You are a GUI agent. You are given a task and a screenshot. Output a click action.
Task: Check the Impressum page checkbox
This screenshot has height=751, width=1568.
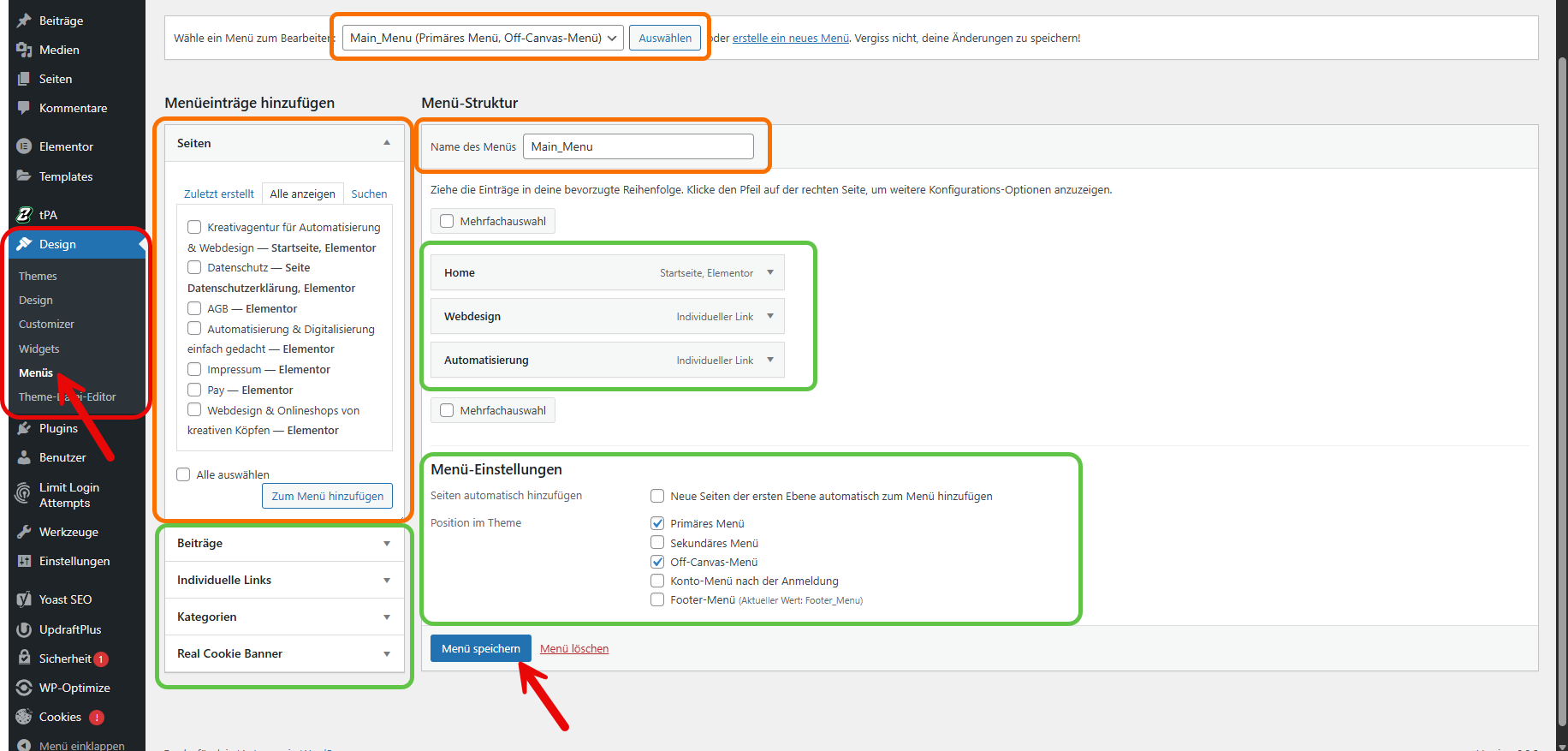click(194, 369)
